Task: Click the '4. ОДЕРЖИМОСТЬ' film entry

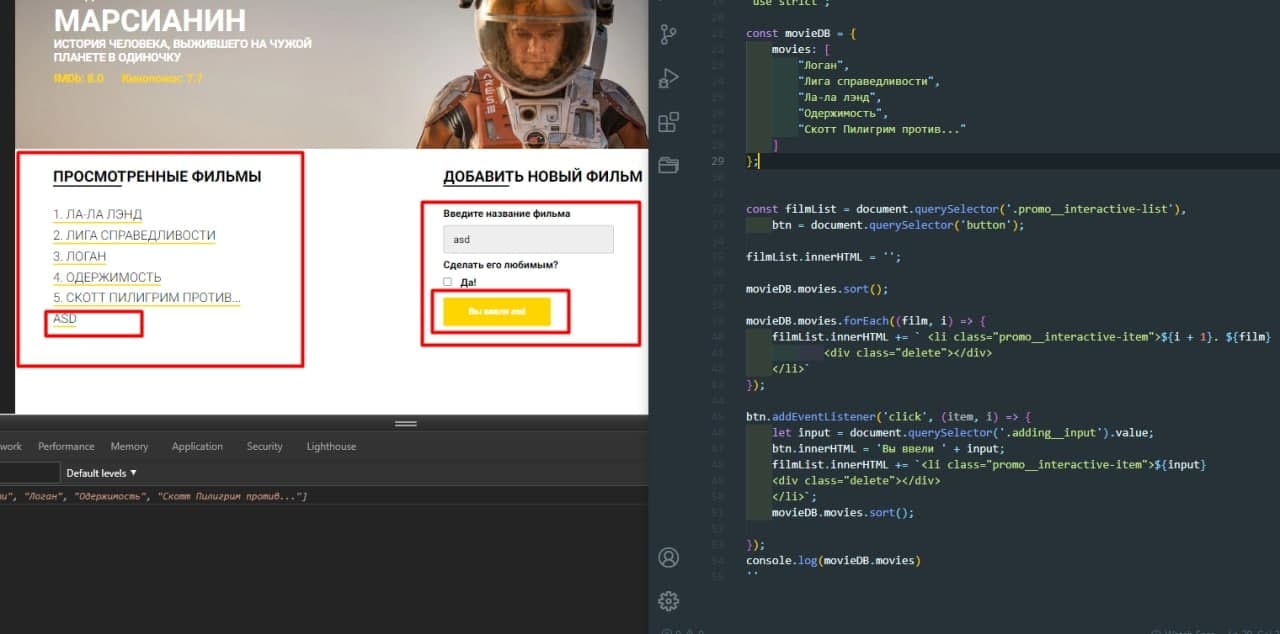Action: coord(107,277)
